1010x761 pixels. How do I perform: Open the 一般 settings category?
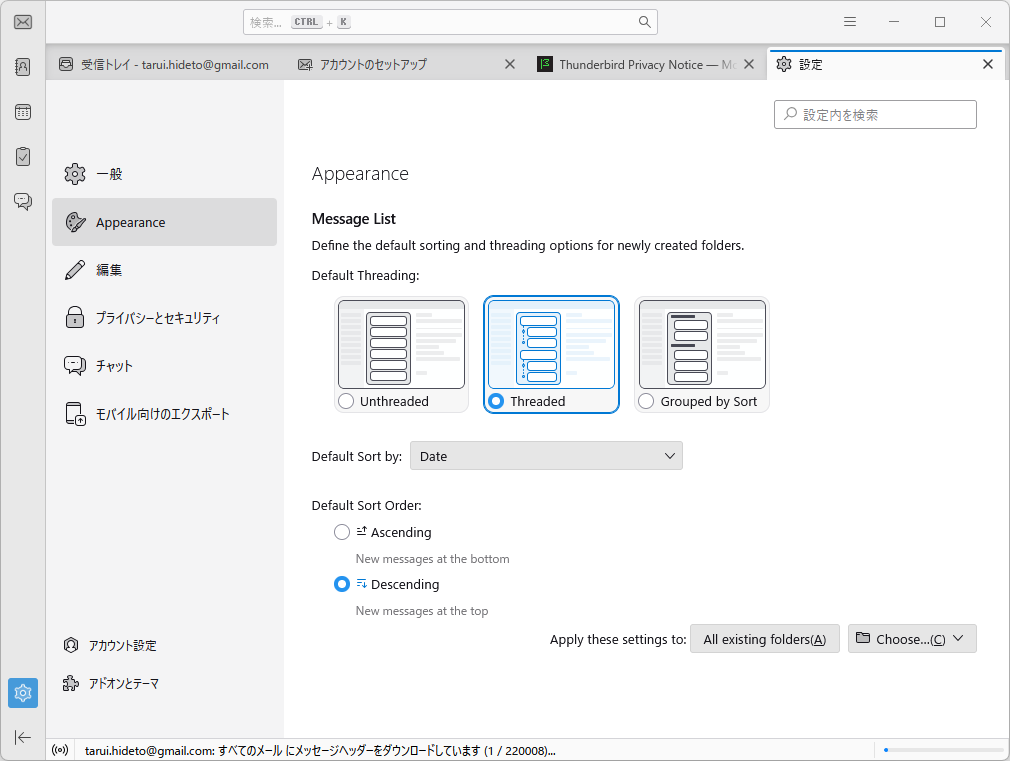[x=164, y=174]
